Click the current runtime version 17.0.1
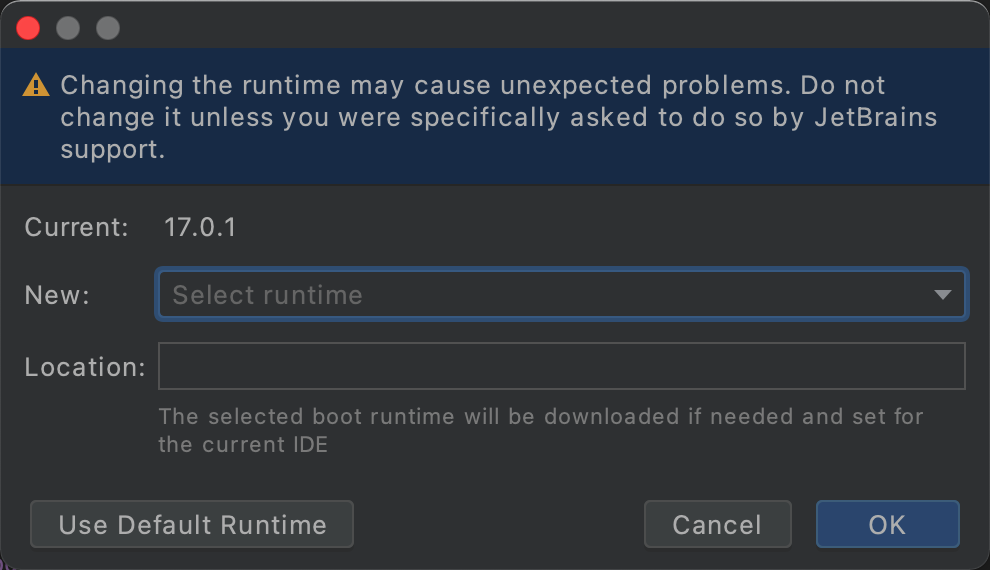990x570 pixels. point(200,227)
